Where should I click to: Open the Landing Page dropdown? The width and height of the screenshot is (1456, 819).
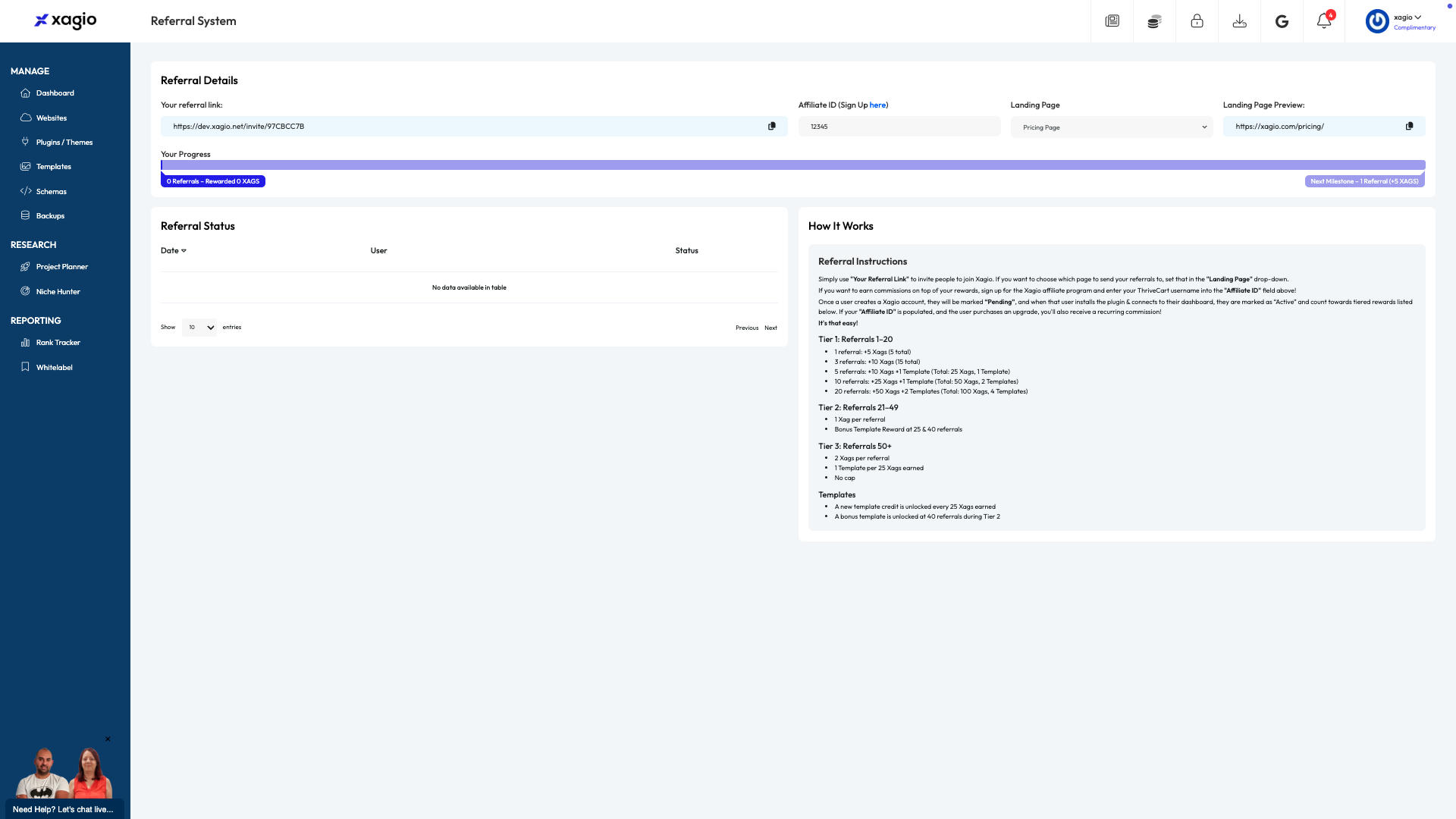[1112, 127]
